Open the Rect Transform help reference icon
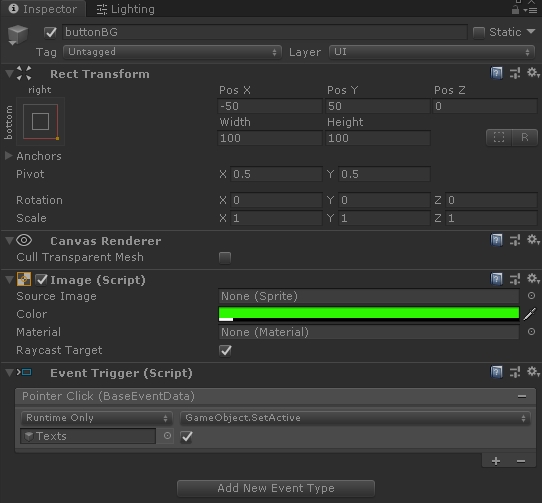The image size is (542, 503). click(496, 73)
